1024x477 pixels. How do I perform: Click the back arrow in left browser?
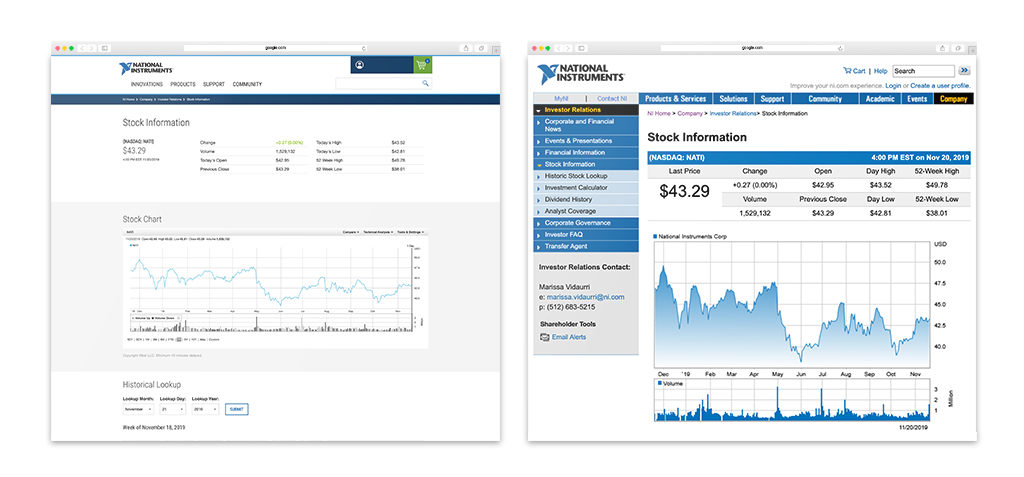coord(83,48)
